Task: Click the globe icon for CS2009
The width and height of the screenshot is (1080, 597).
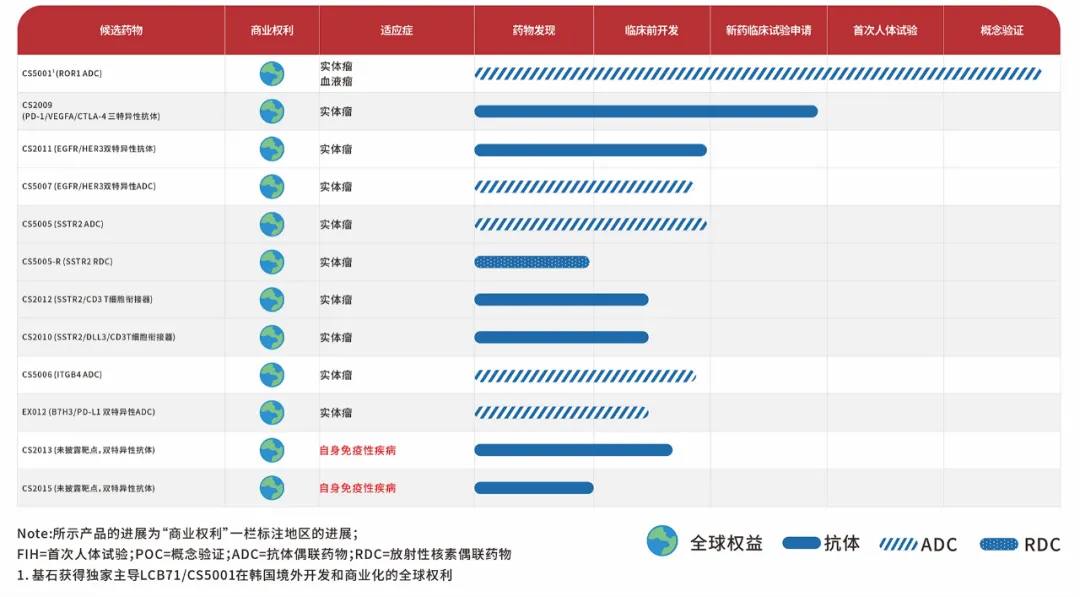Action: [272, 111]
